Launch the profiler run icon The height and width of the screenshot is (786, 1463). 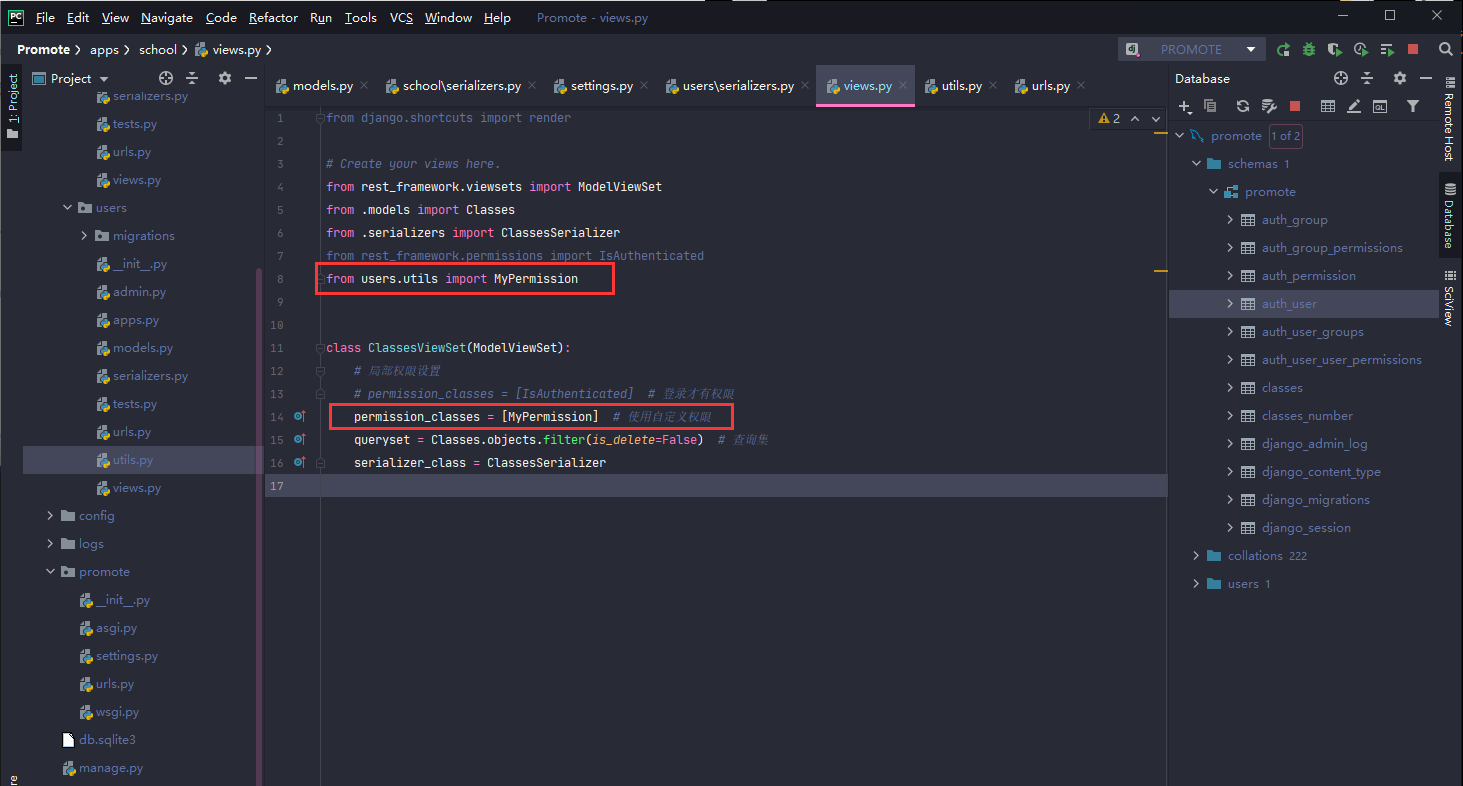[x=1361, y=49]
